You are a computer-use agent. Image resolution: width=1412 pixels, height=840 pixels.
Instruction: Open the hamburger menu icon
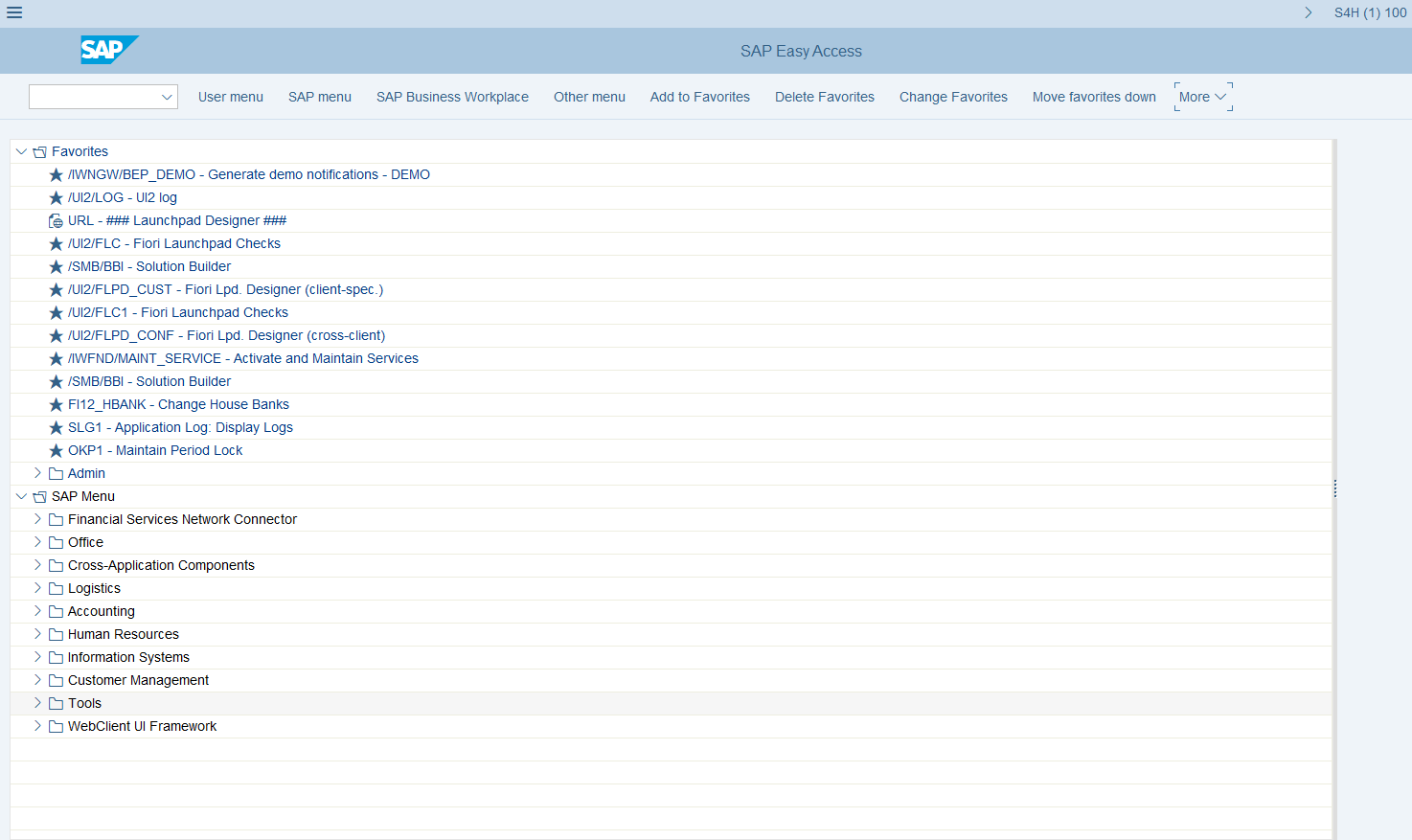[14, 12]
